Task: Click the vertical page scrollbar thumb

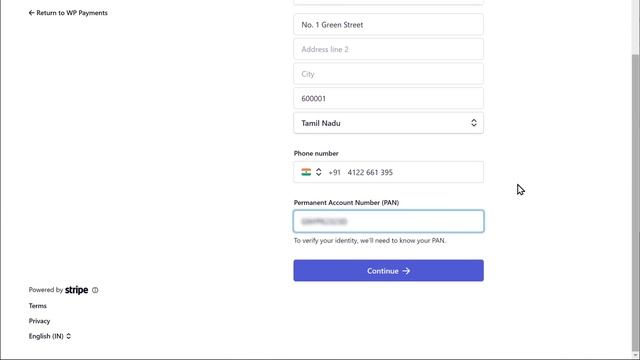Action: click(x=635, y=202)
